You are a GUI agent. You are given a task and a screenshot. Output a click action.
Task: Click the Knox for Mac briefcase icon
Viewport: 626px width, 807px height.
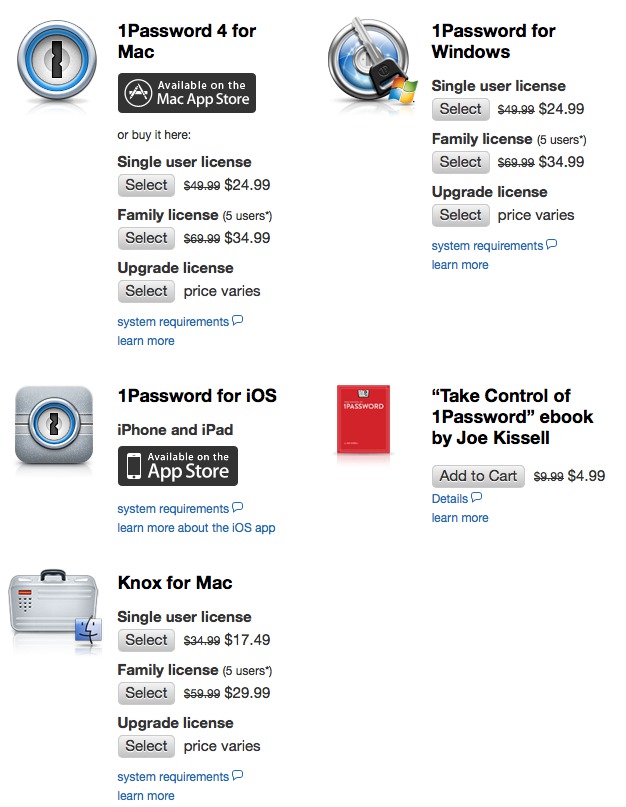coord(55,610)
